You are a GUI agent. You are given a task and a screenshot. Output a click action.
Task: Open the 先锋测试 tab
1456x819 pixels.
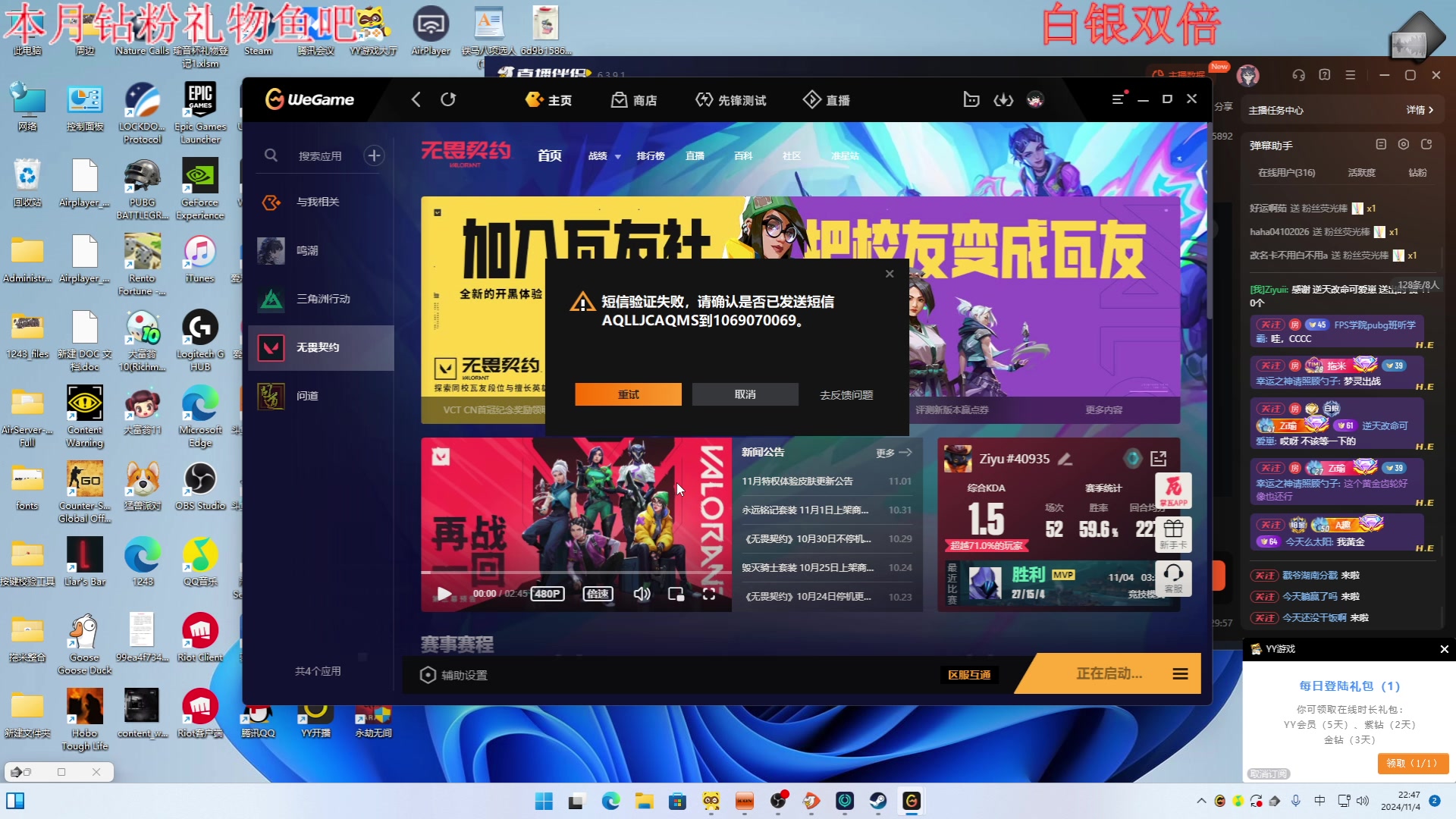click(x=731, y=100)
